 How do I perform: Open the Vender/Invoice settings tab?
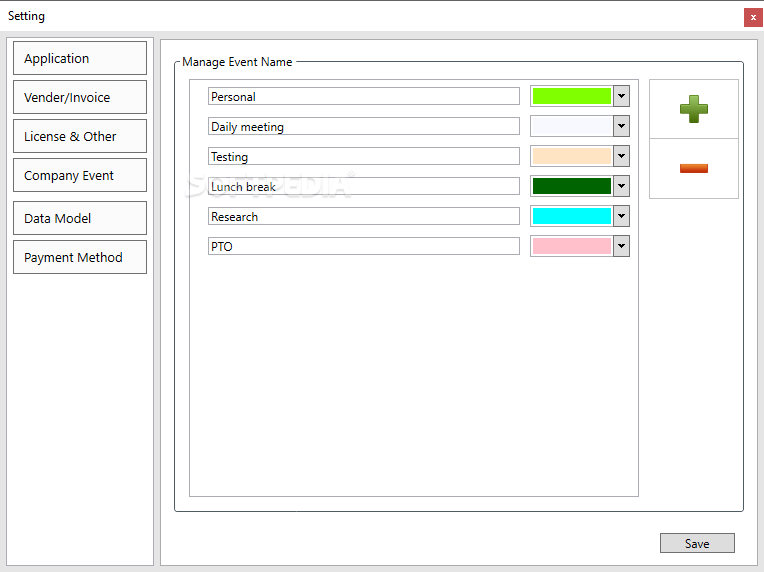pyautogui.click(x=80, y=97)
